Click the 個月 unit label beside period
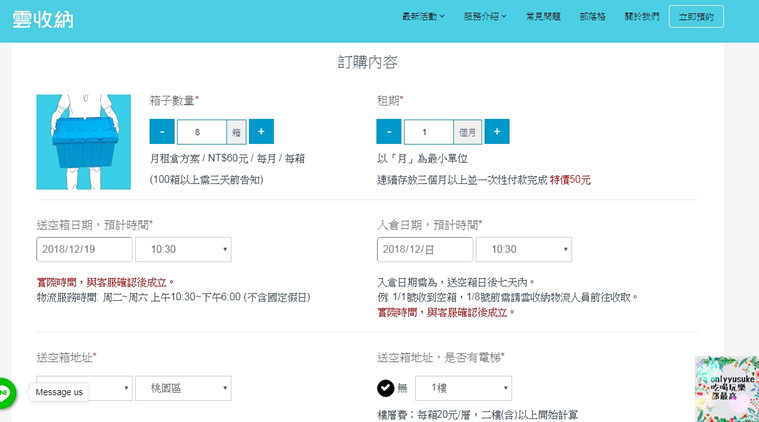Screen dimensions: 759x422 (x=468, y=132)
